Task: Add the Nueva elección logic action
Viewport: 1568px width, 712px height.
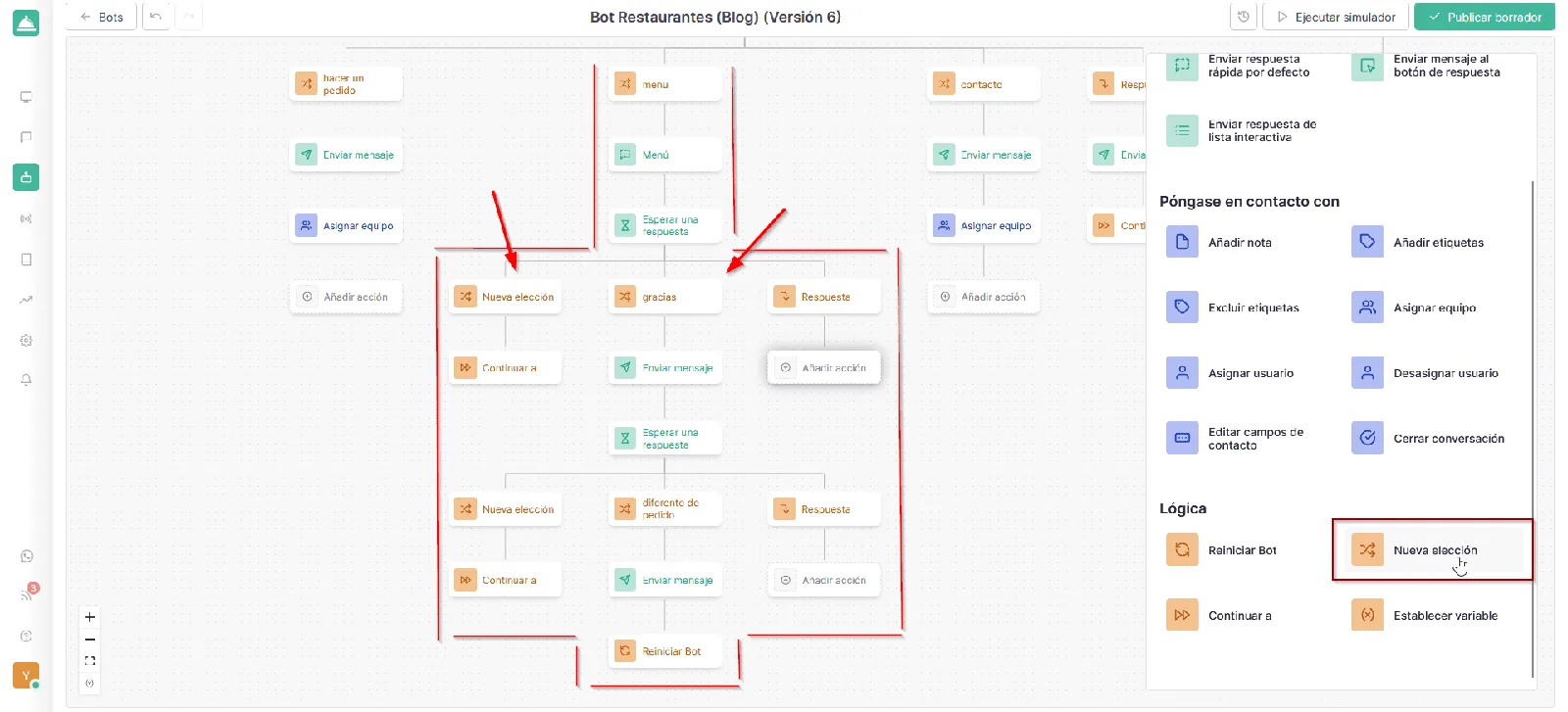Action: (x=1434, y=550)
